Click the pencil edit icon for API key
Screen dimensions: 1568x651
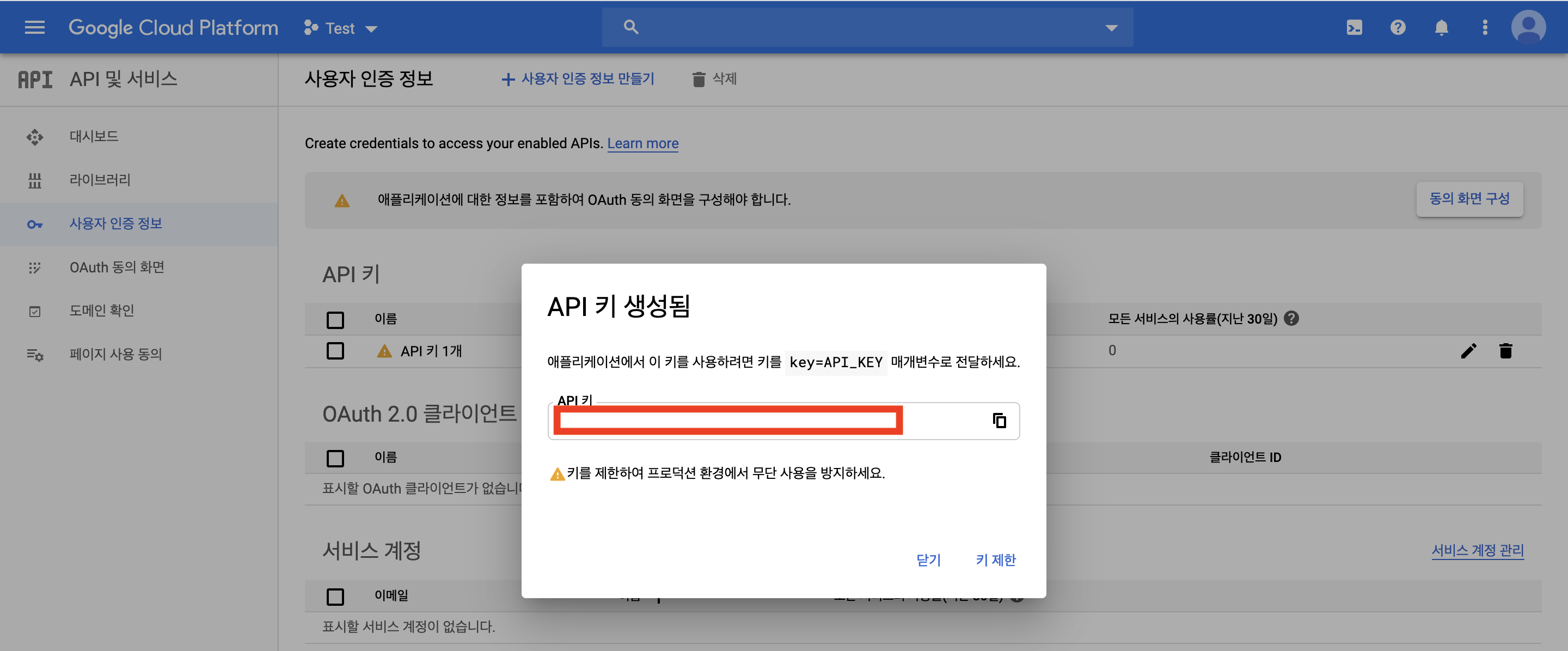pyautogui.click(x=1468, y=351)
